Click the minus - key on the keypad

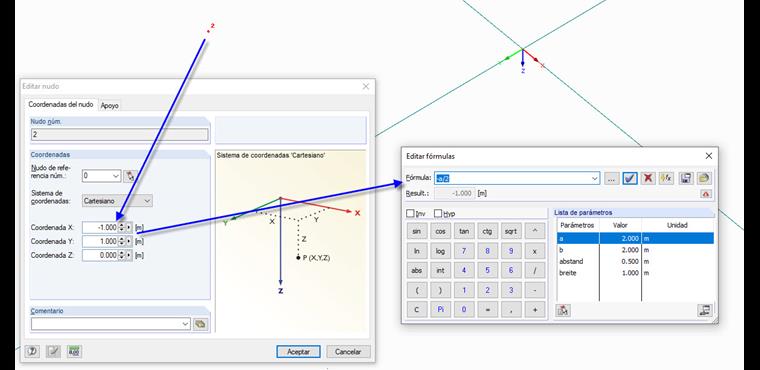click(535, 290)
